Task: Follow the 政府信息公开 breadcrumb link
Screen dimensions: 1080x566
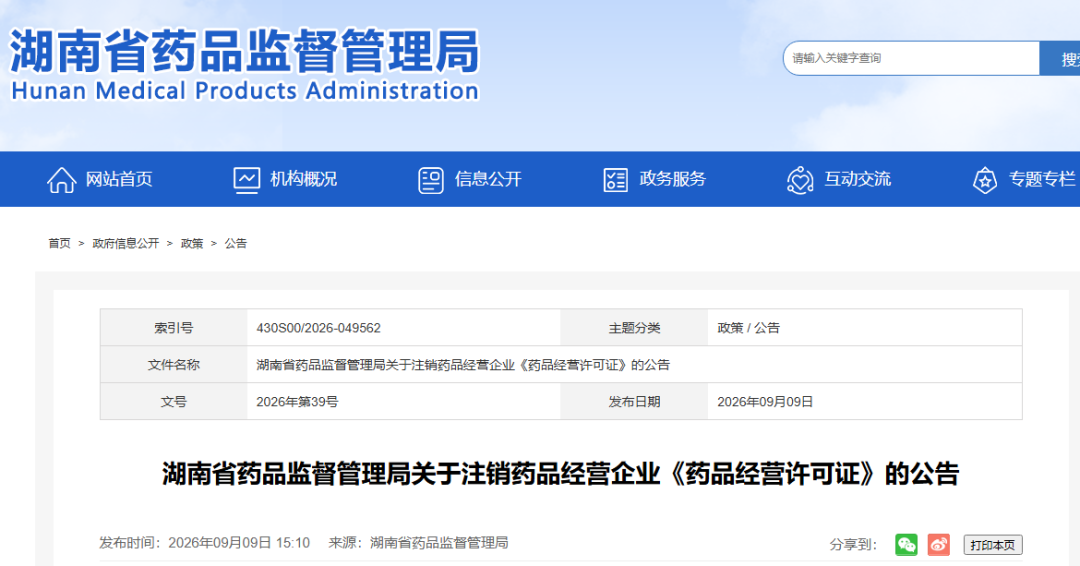Action: pyautogui.click(x=125, y=243)
